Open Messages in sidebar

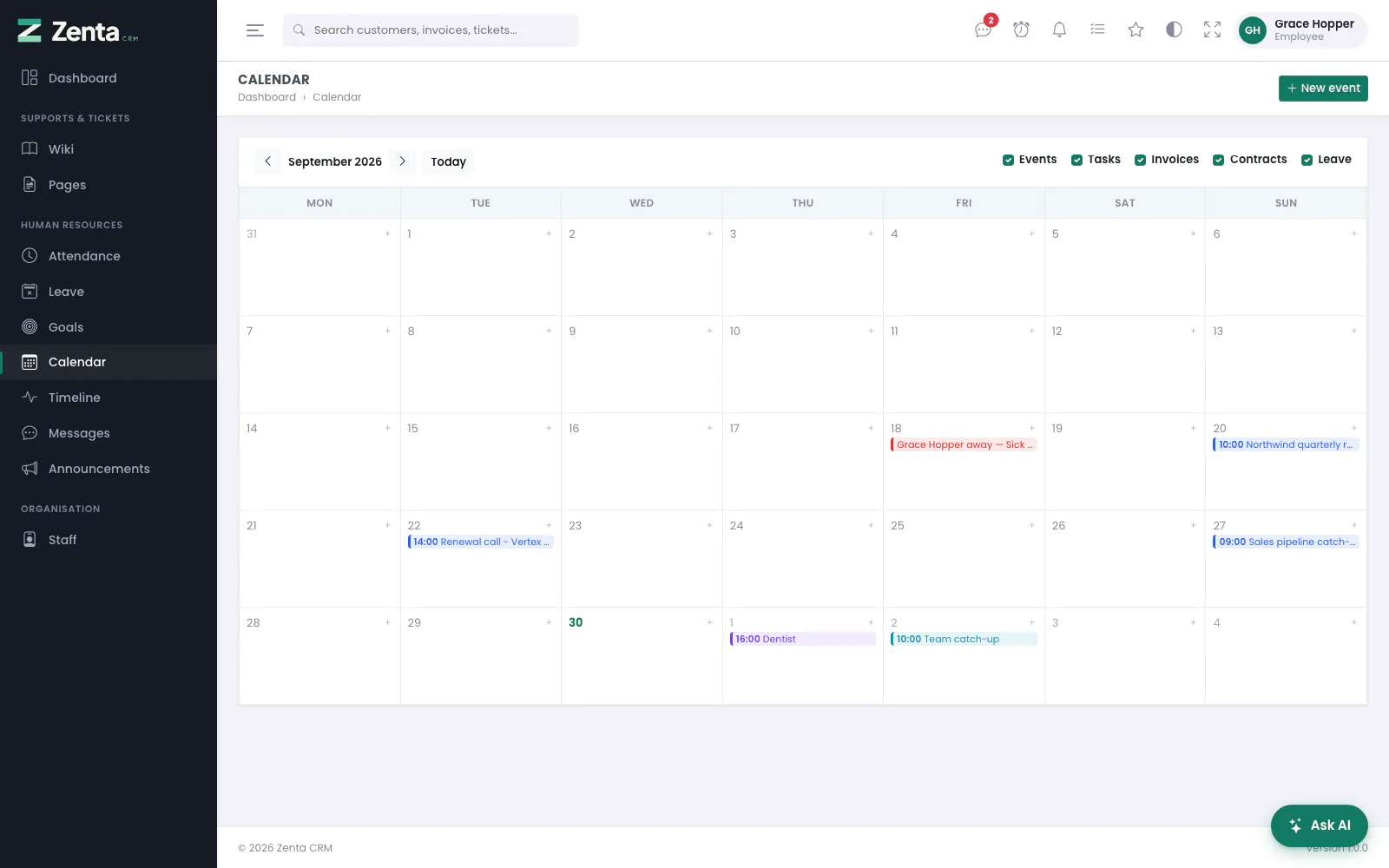[x=109, y=433]
